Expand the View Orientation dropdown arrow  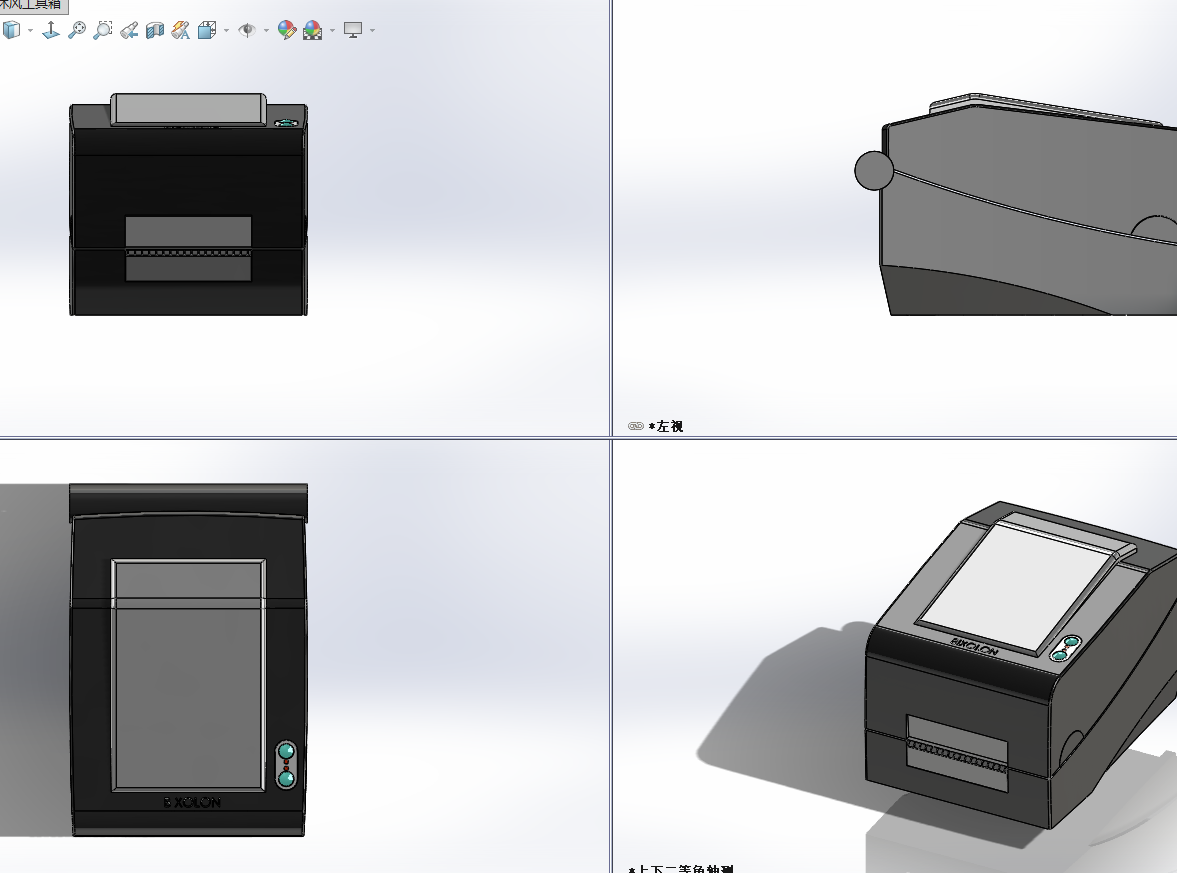[226, 31]
